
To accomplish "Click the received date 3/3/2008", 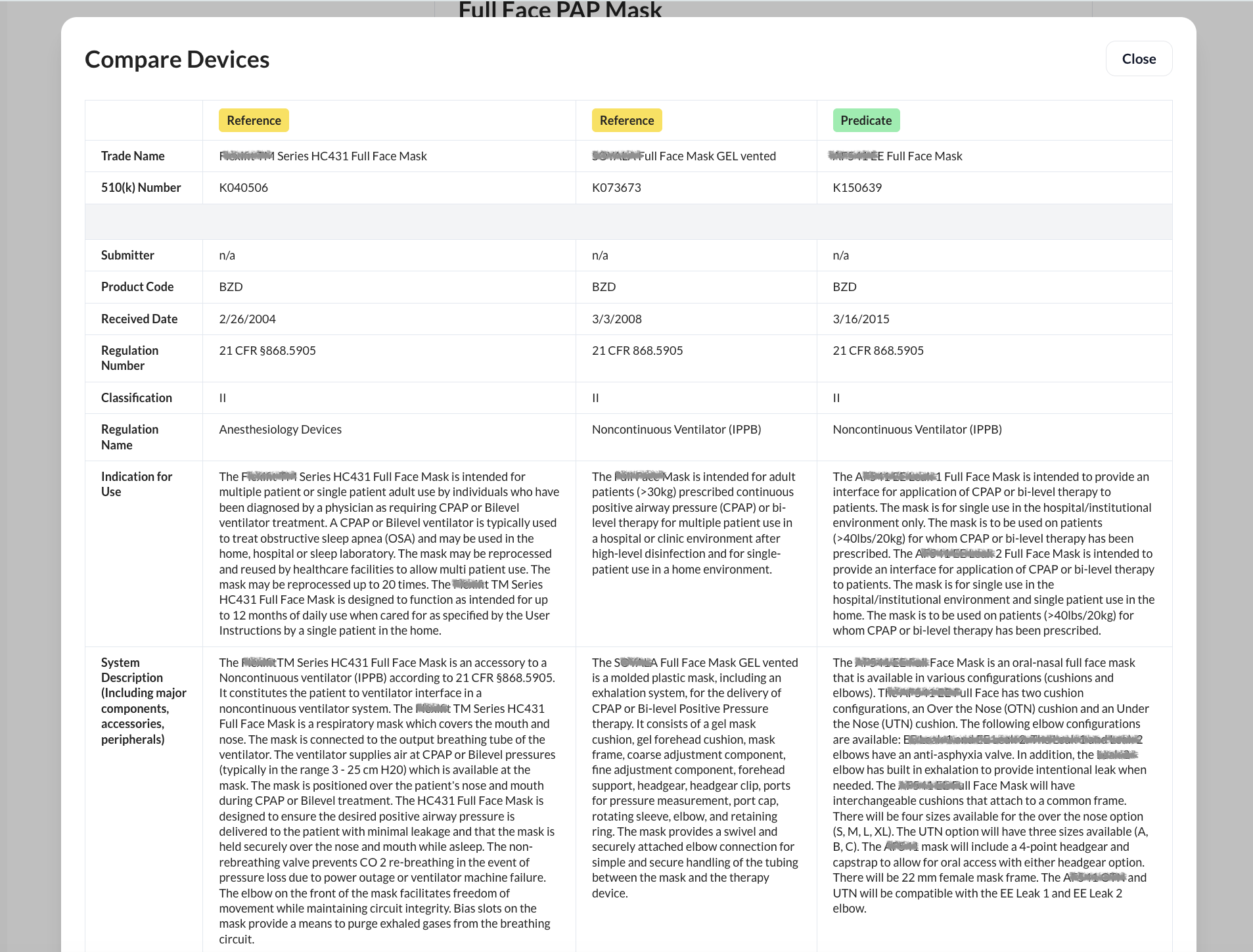I will [x=616, y=319].
